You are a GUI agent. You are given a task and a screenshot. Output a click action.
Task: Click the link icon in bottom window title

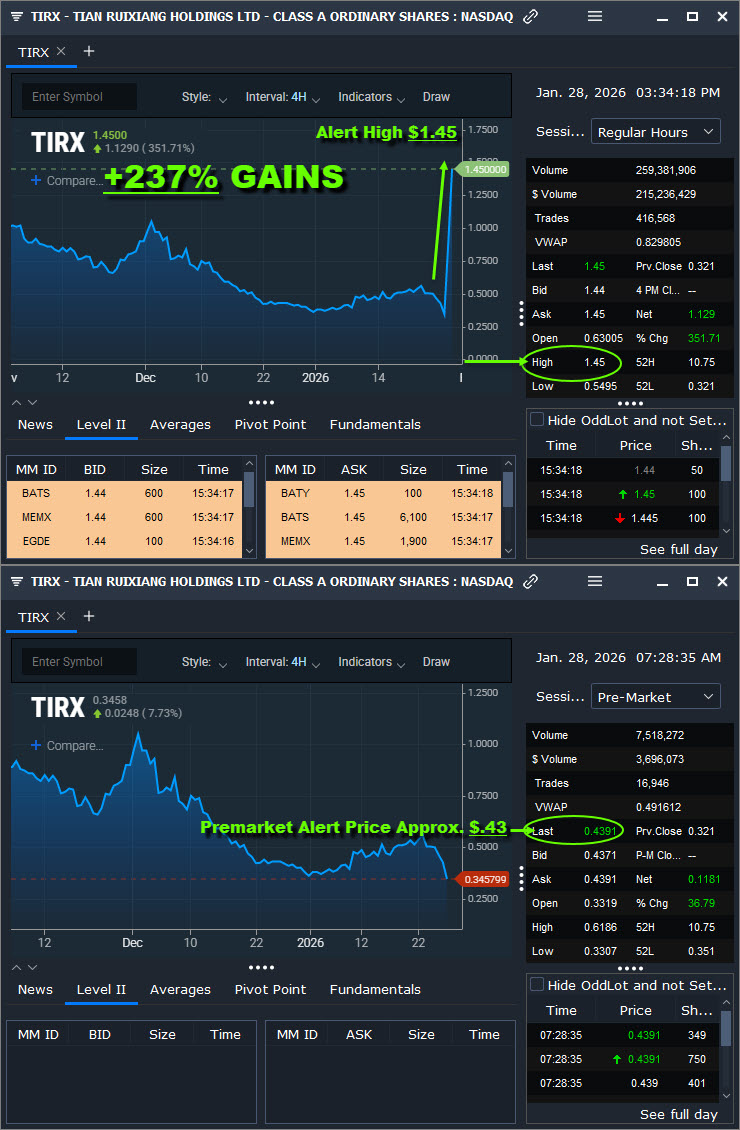tap(530, 581)
